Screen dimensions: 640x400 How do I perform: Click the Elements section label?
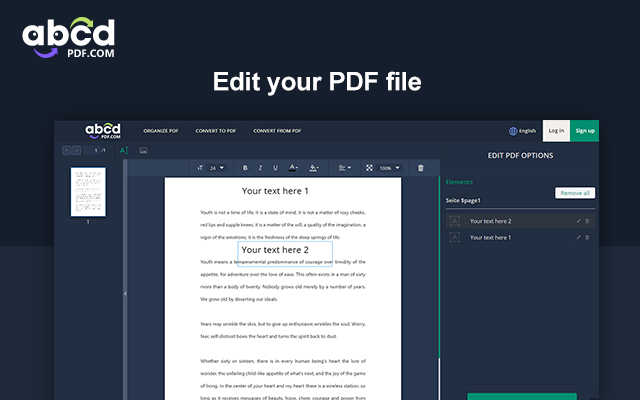pos(459,182)
